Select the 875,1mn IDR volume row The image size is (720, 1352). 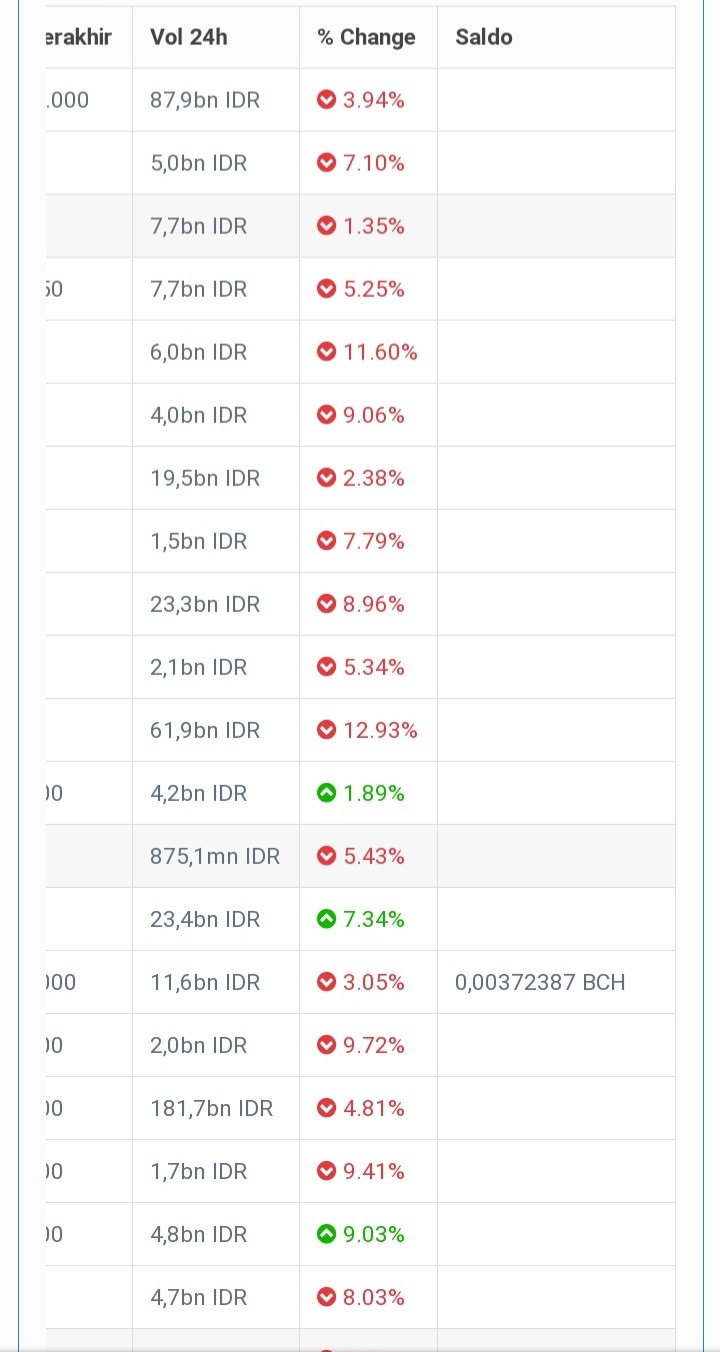(360, 856)
